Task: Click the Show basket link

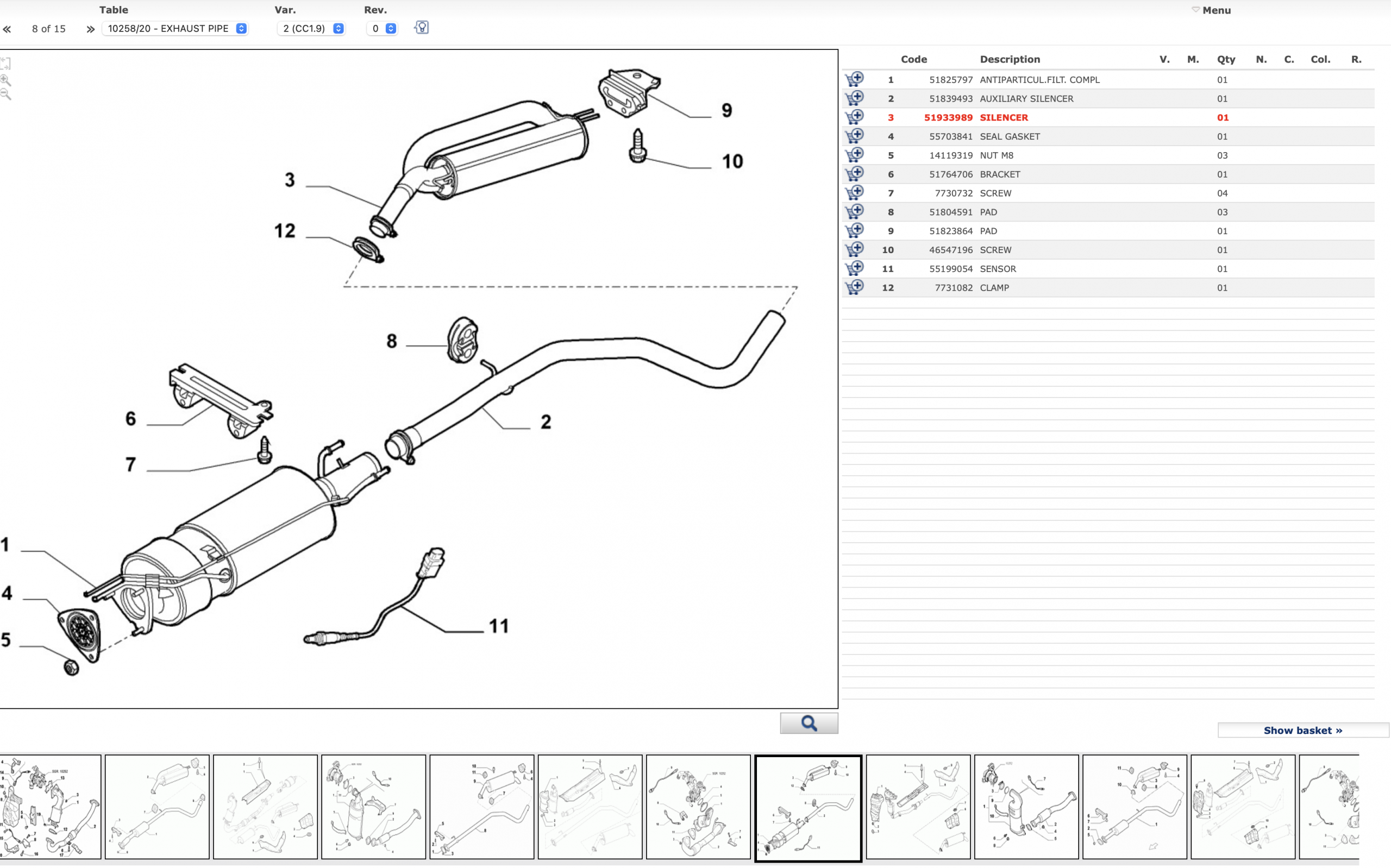Action: (x=1302, y=730)
